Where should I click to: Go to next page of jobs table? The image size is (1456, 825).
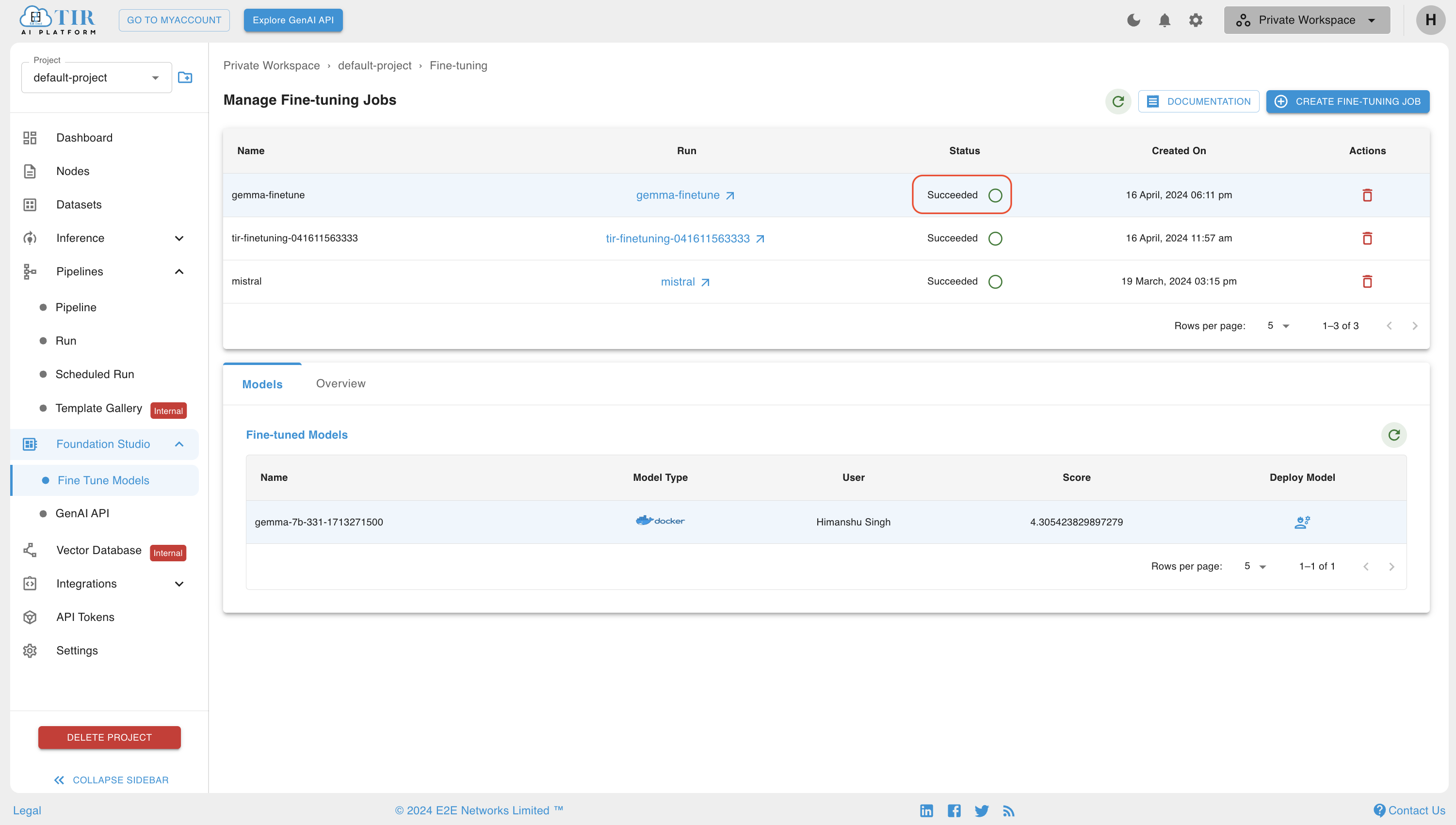(1415, 326)
